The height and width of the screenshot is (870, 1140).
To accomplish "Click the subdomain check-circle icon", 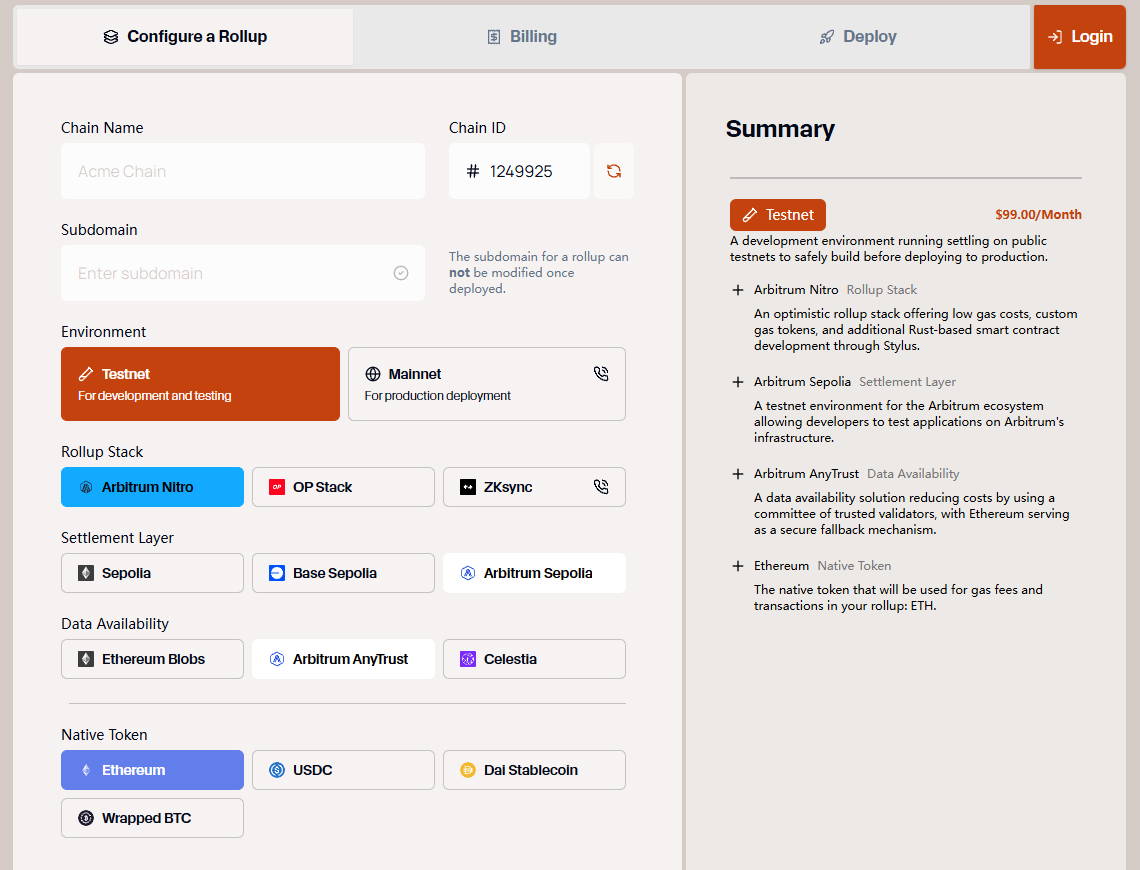I will coord(401,273).
